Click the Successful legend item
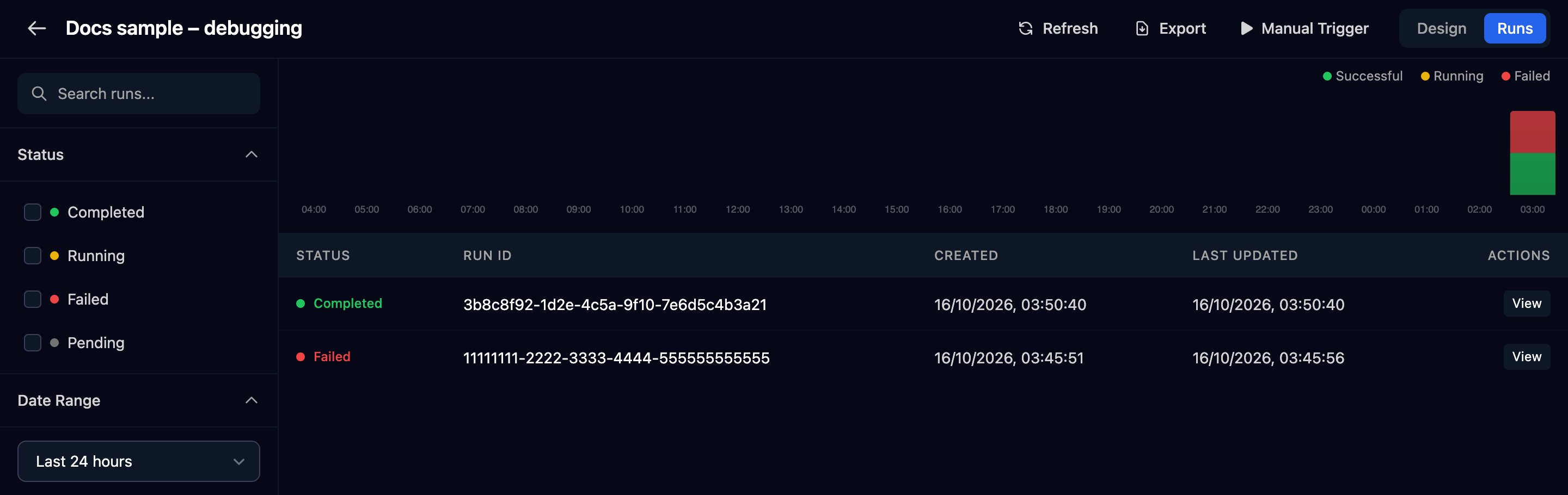The height and width of the screenshot is (495, 1568). pyautogui.click(x=1362, y=76)
